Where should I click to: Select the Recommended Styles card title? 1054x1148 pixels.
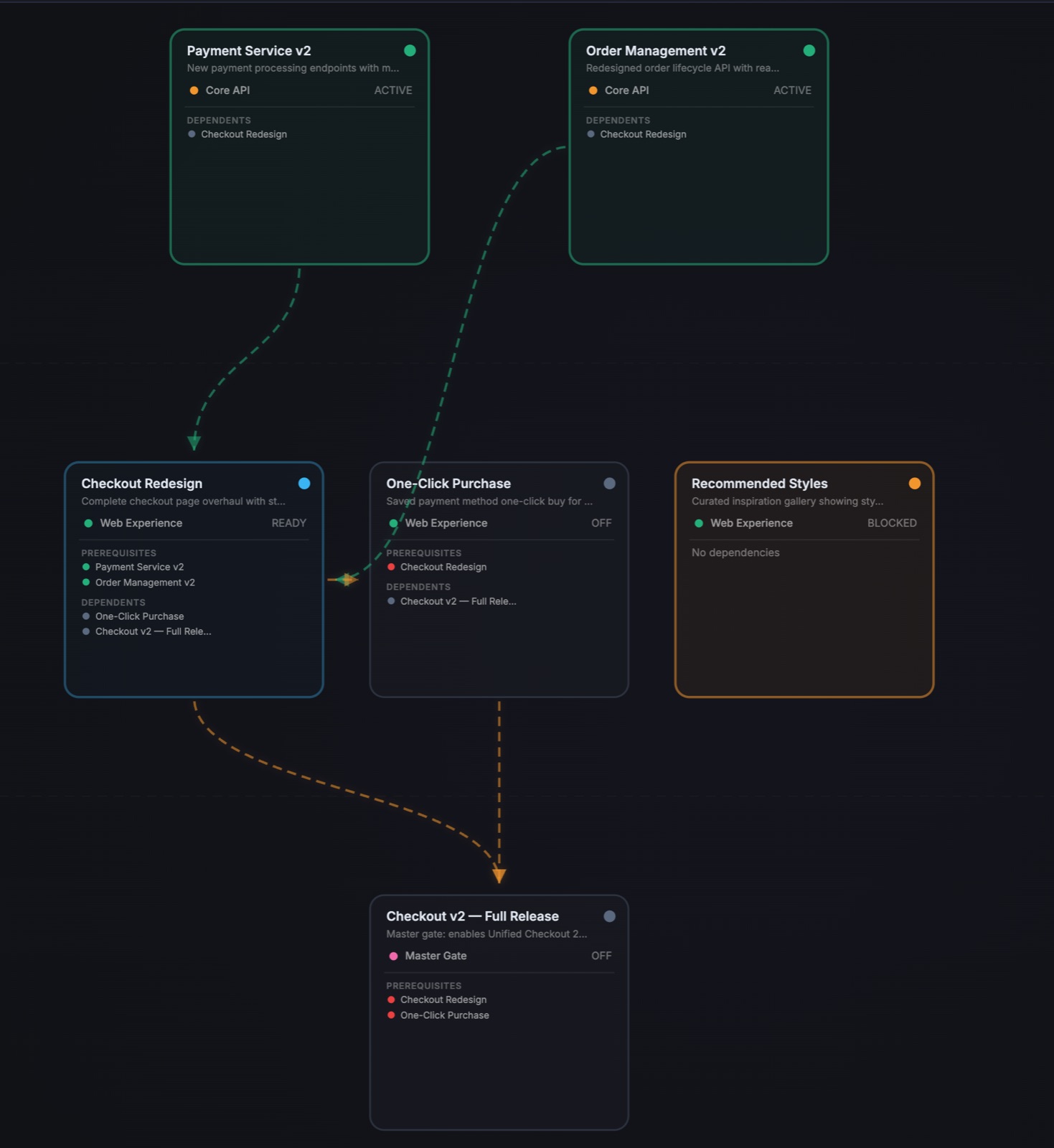[759, 484]
